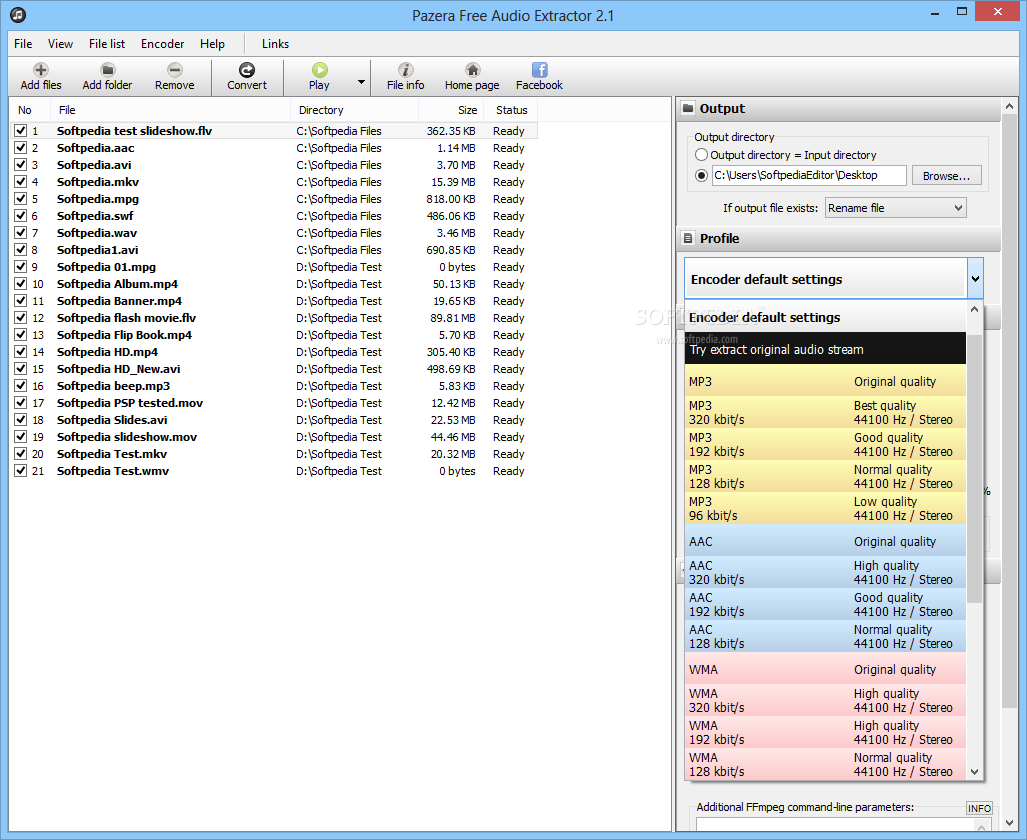This screenshot has width=1027, height=840.
Task: Click the profile list scrollbar up arrow
Action: [x=975, y=309]
